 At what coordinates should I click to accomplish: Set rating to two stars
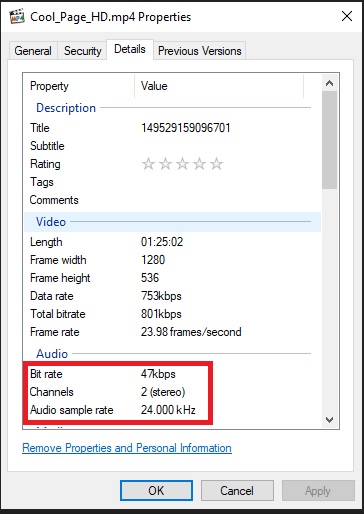click(165, 164)
